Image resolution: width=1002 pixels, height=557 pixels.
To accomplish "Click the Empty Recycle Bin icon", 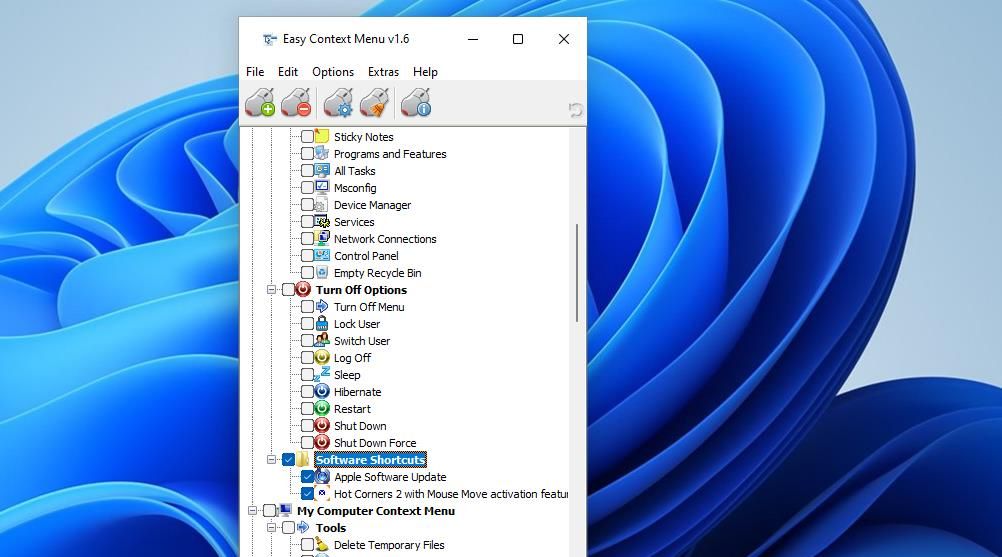I will pyautogui.click(x=322, y=273).
